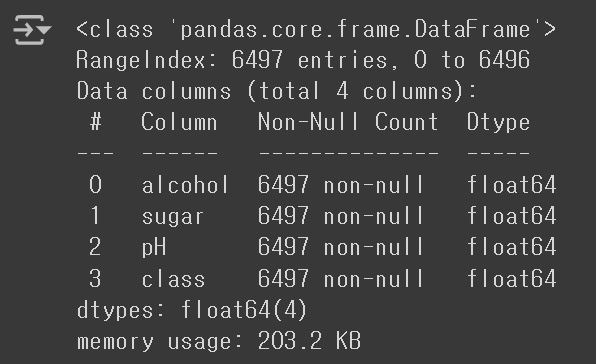Click the 'dtypes: float64(4)' summary line
The height and width of the screenshot is (364, 596).
(x=192, y=310)
